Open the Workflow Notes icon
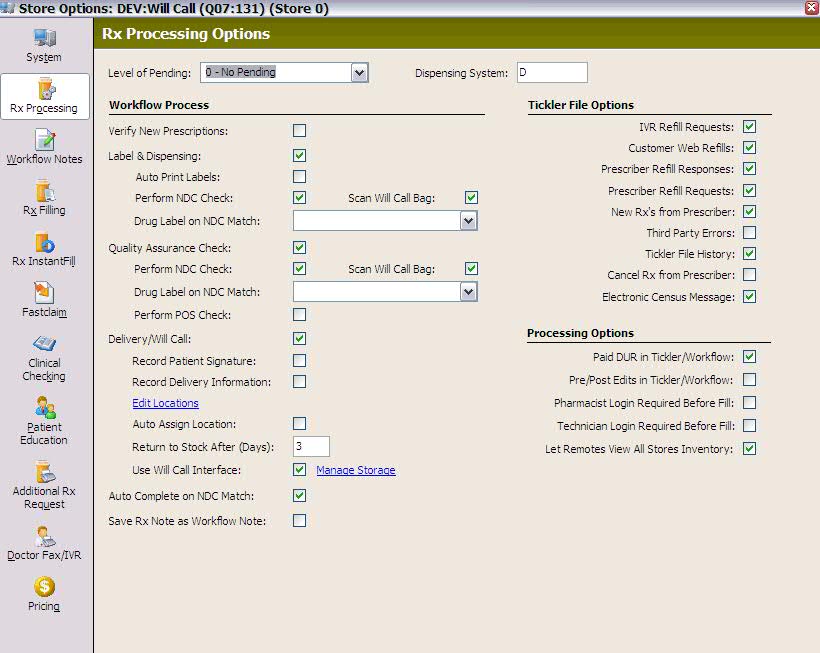The image size is (820, 653). [45, 140]
